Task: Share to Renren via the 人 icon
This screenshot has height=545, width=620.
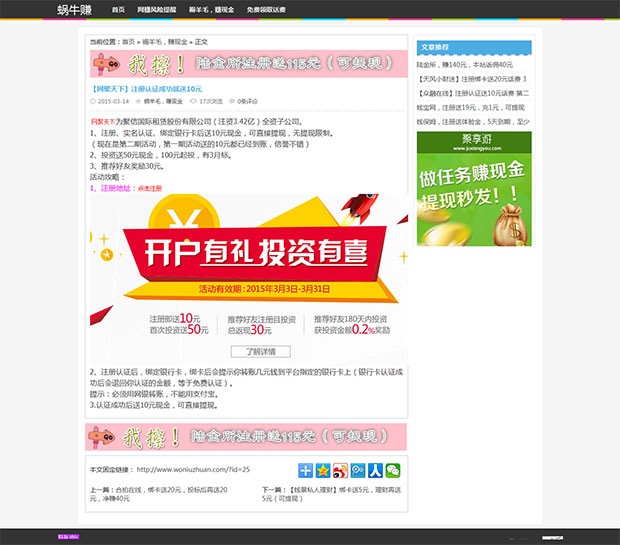Action: 375,471
